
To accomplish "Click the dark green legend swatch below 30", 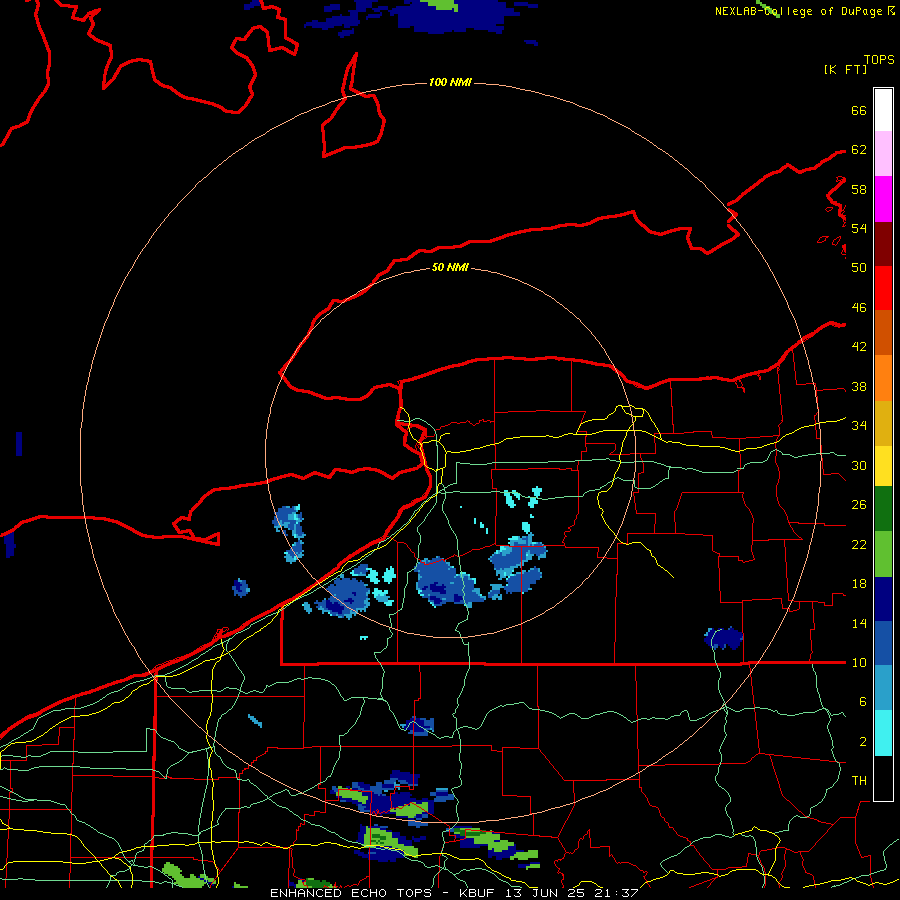I will point(883,509).
